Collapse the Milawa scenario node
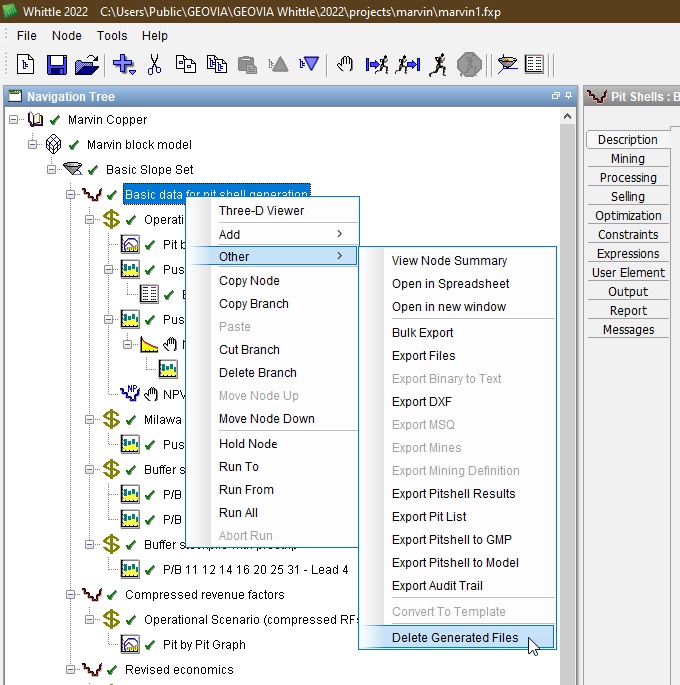680x685 pixels. click(x=89, y=419)
